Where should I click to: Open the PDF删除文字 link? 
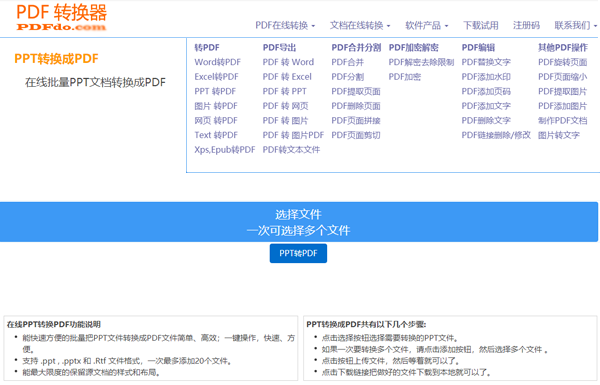coord(486,121)
